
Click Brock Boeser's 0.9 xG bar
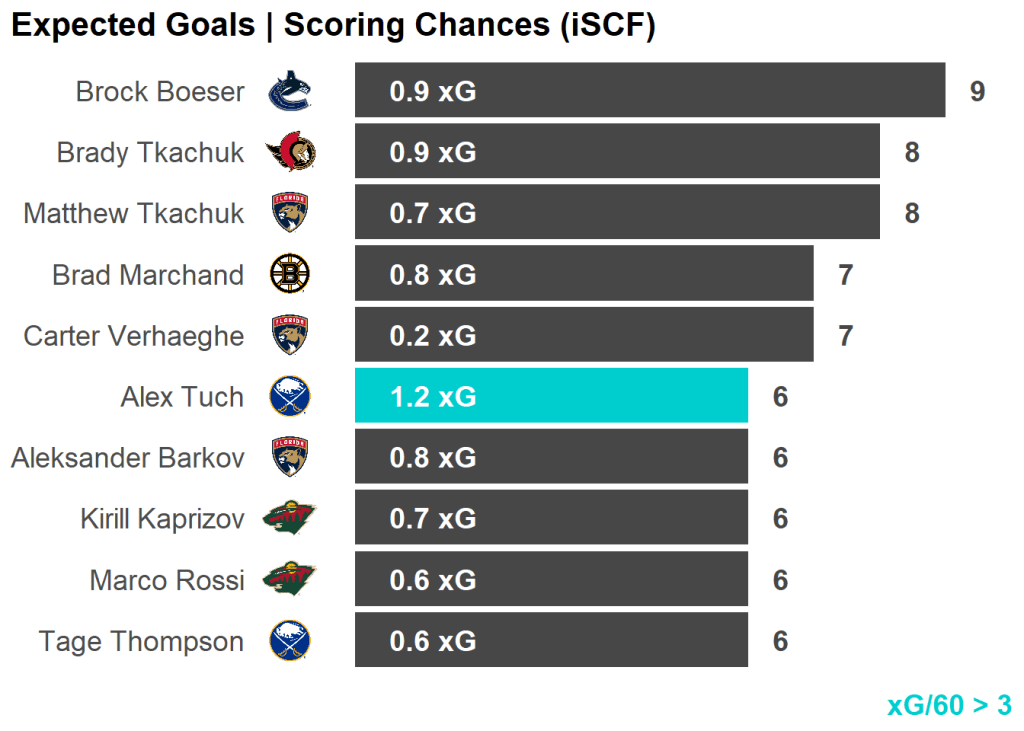click(650, 91)
